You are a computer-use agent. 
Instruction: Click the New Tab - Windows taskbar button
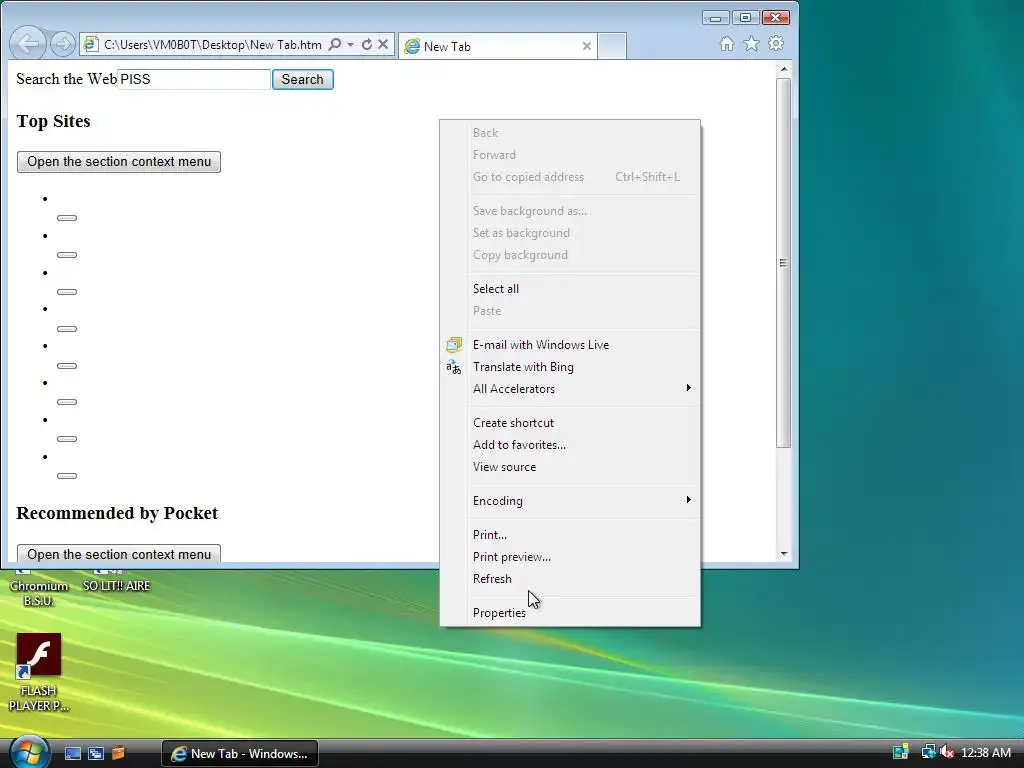[x=240, y=754]
